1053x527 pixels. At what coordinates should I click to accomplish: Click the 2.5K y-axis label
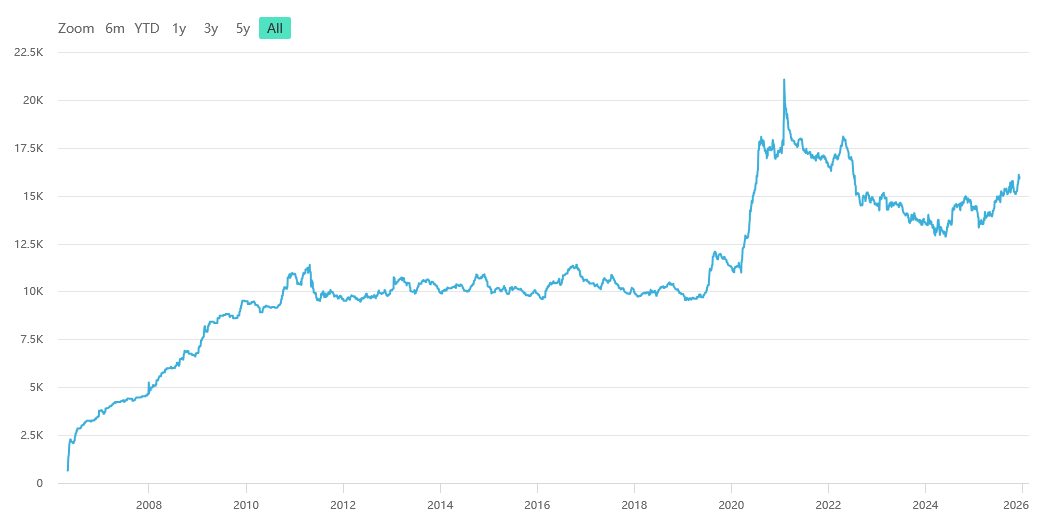coord(30,435)
